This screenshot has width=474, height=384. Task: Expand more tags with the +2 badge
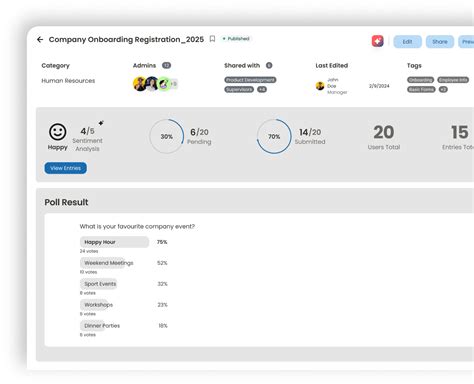443,89
